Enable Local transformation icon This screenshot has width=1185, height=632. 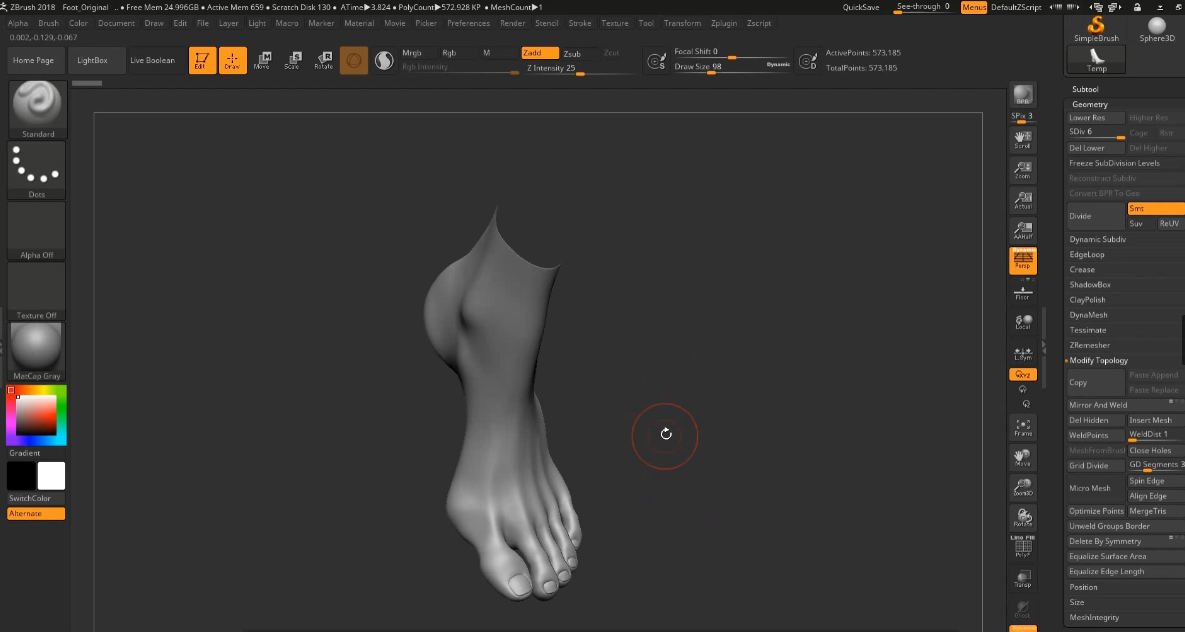tap(1022, 323)
